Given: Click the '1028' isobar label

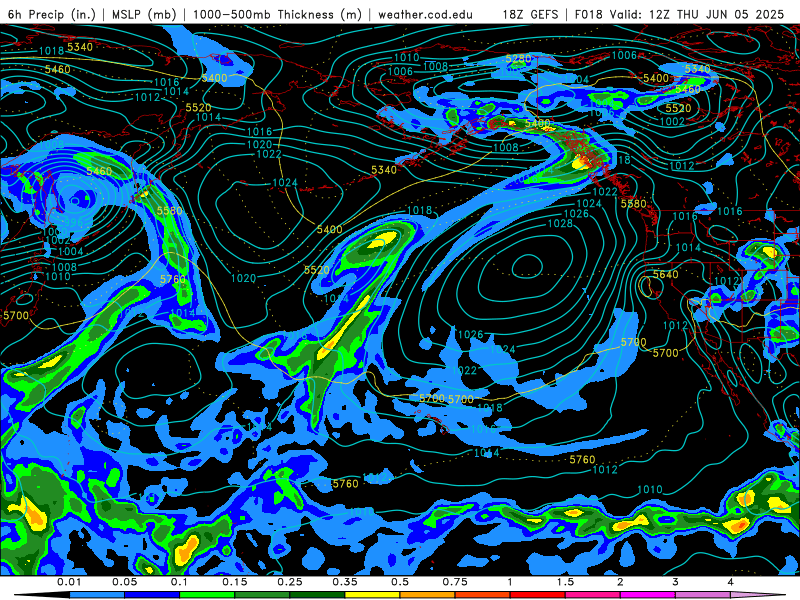Looking at the screenshot, I should [x=560, y=223].
